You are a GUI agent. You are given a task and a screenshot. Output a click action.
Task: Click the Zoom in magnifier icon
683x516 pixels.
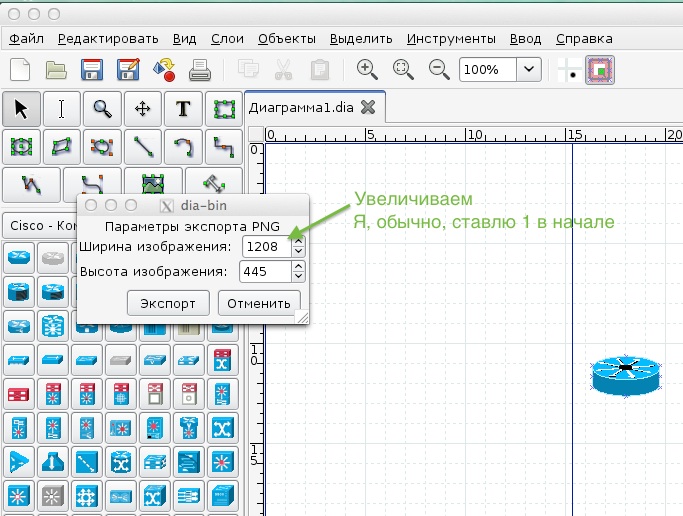[x=367, y=70]
